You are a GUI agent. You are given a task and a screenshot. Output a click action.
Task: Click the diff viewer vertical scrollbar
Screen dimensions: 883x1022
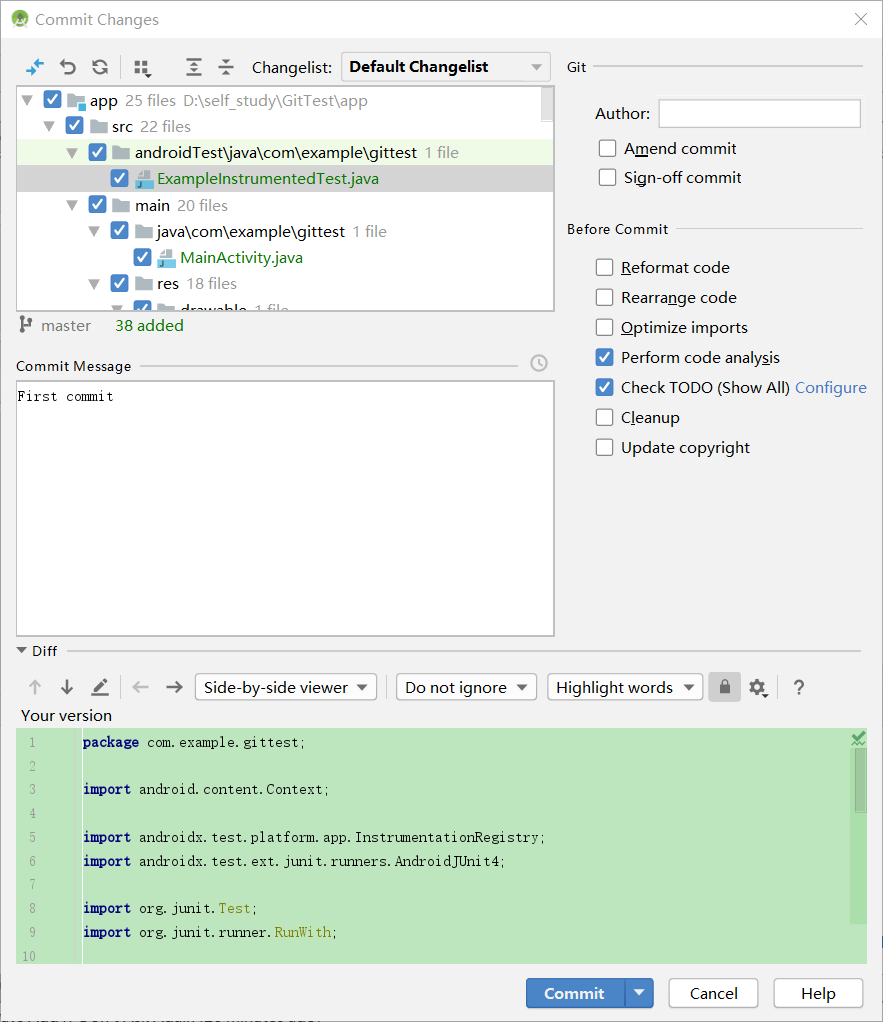click(x=860, y=780)
